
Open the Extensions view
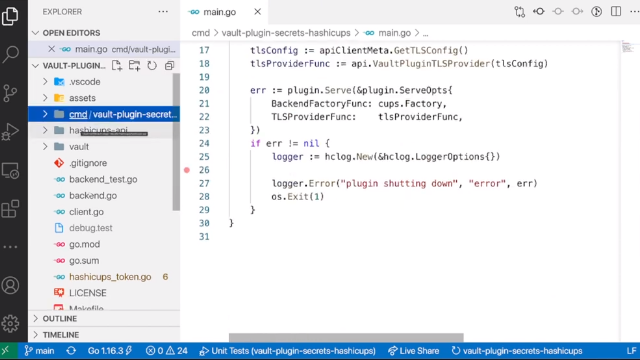coord(10,209)
